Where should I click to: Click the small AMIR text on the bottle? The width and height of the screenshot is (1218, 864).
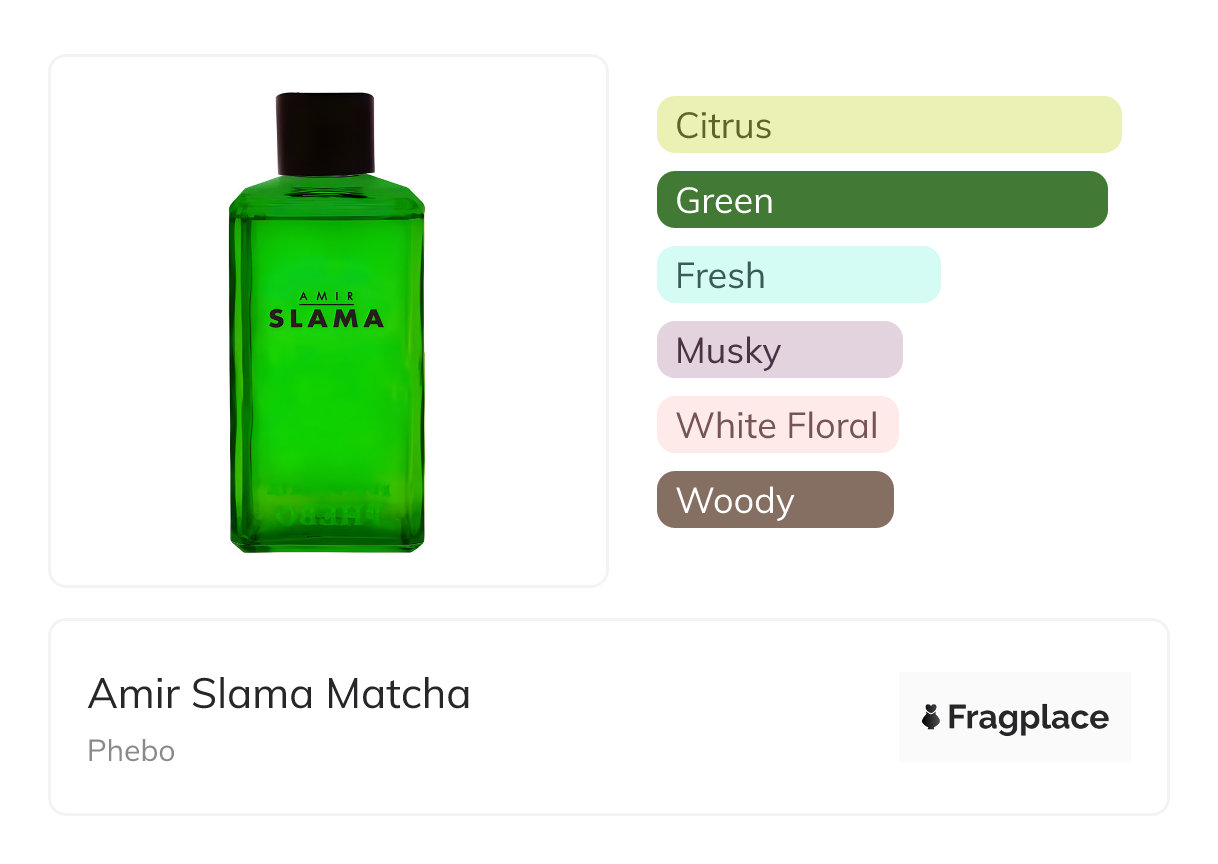[326, 297]
